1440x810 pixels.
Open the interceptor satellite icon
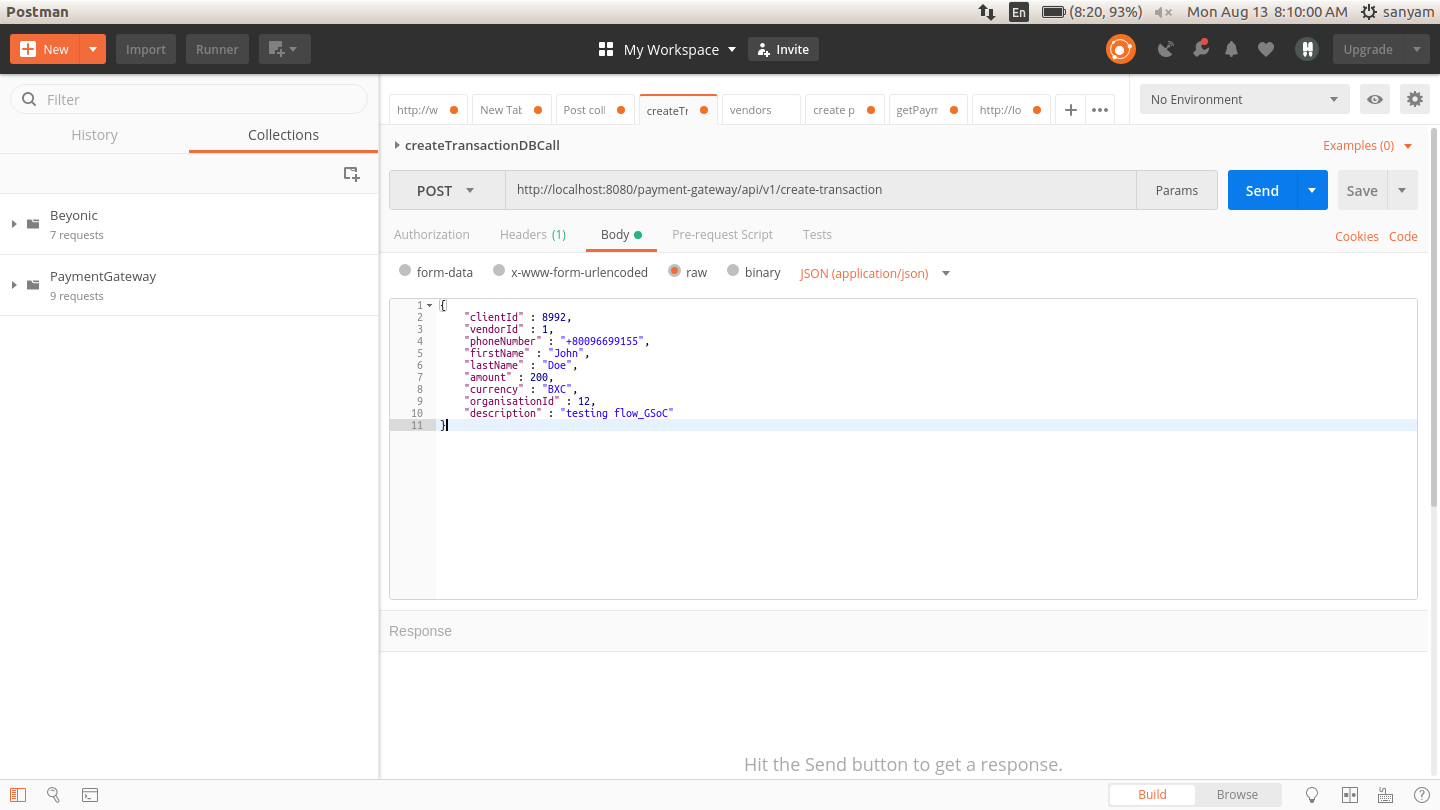tap(1165, 49)
